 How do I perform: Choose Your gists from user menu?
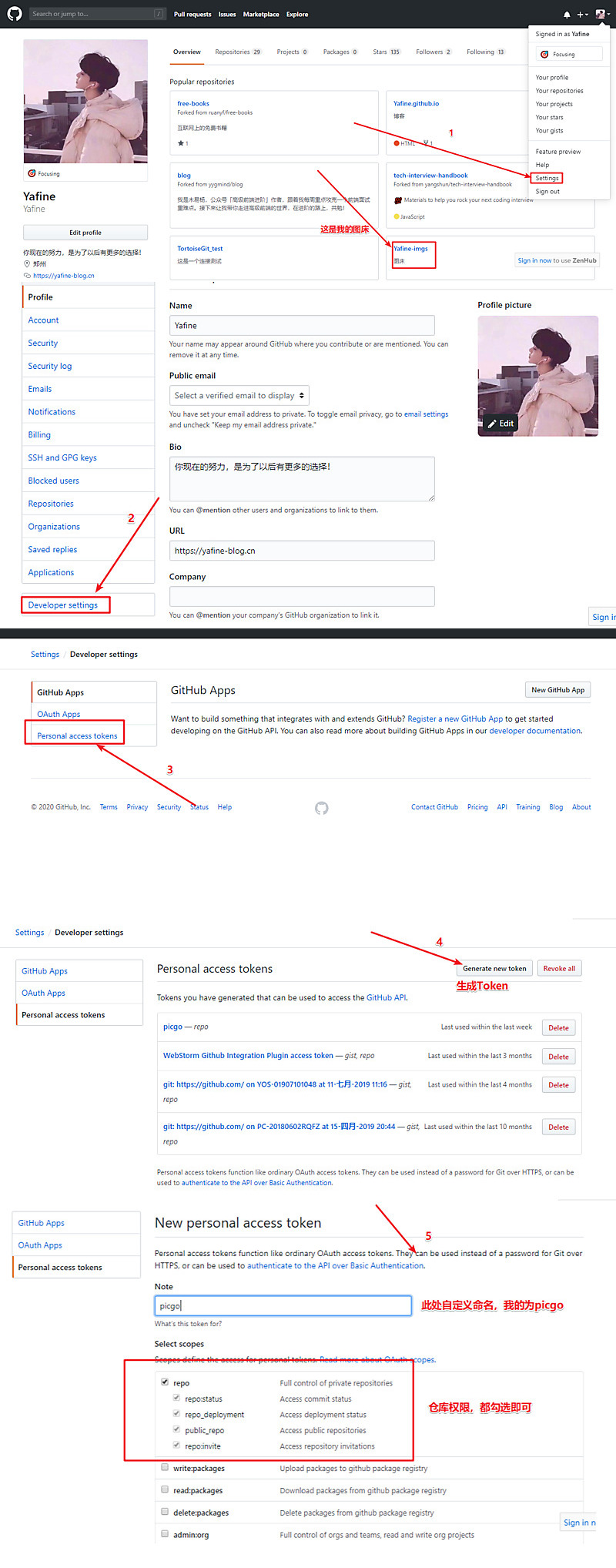click(x=550, y=131)
